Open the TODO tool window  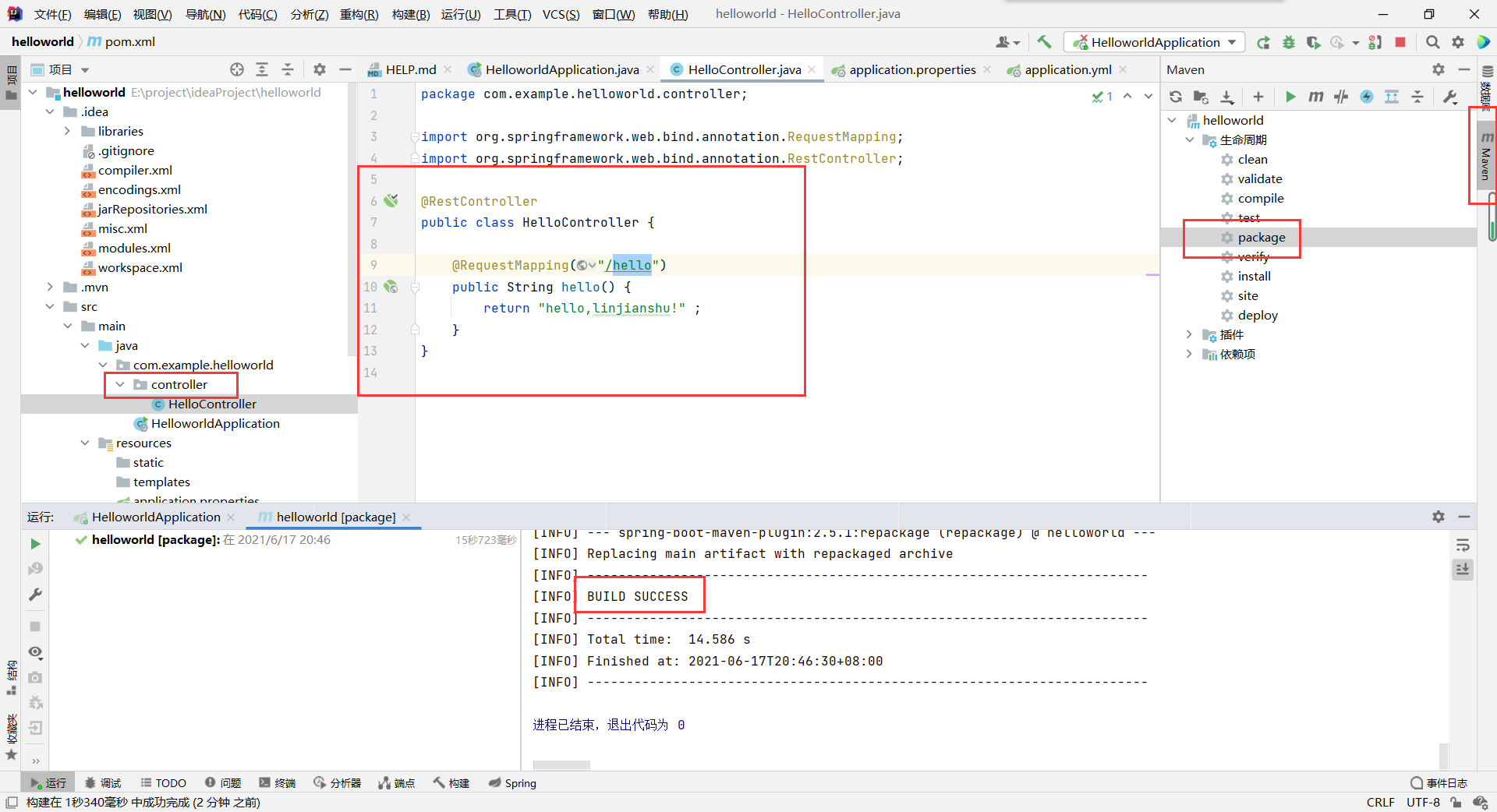coord(164,783)
